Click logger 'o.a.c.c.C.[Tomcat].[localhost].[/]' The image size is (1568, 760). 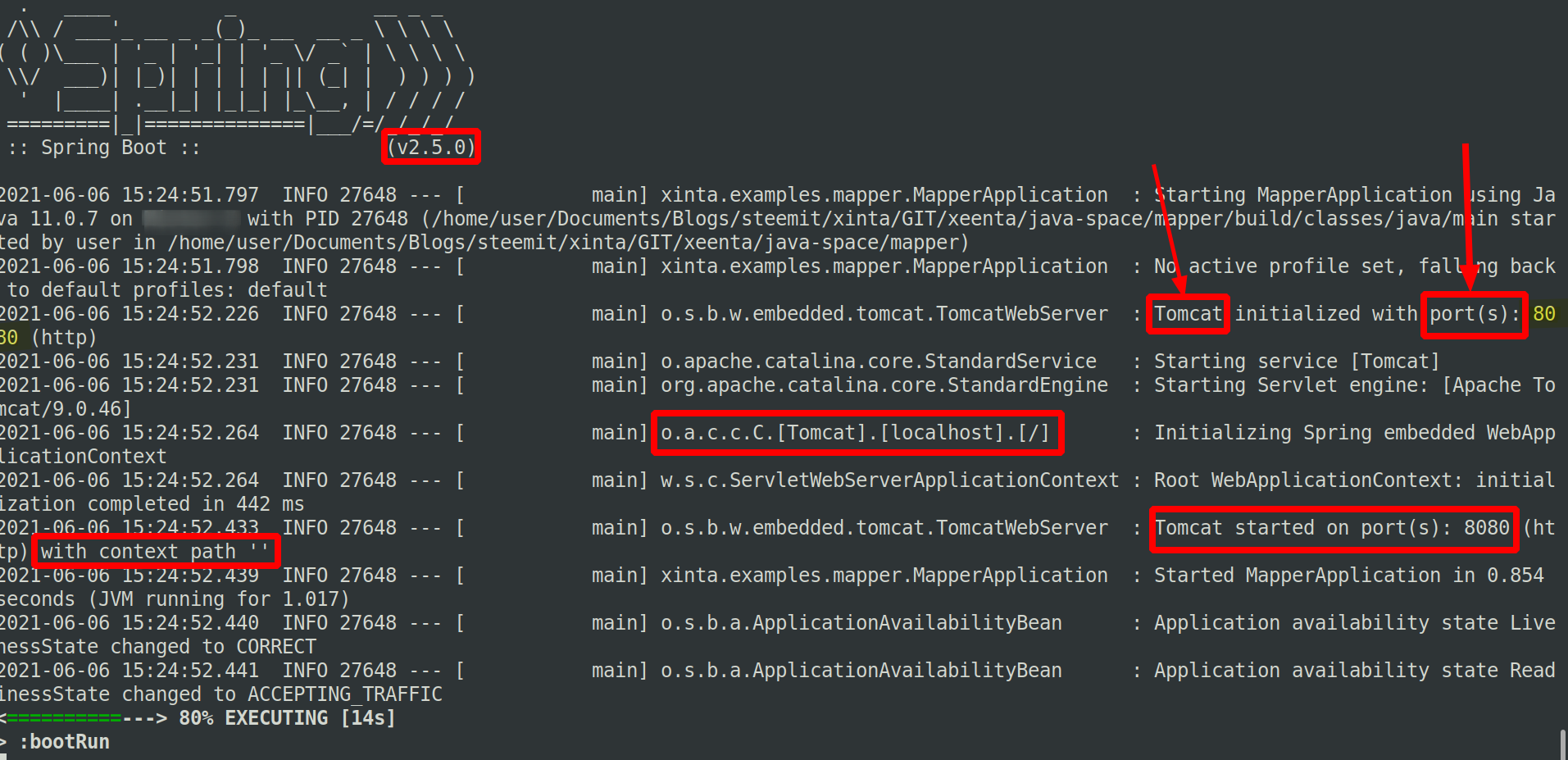(x=856, y=433)
